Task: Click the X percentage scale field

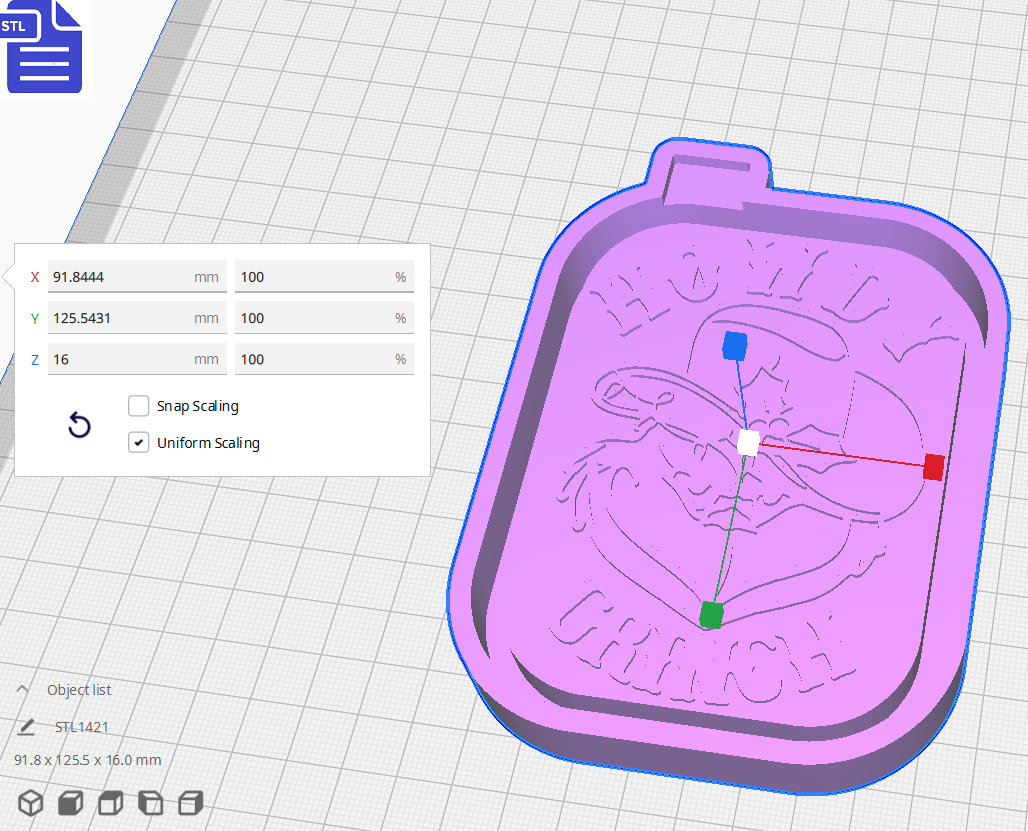Action: pos(324,276)
